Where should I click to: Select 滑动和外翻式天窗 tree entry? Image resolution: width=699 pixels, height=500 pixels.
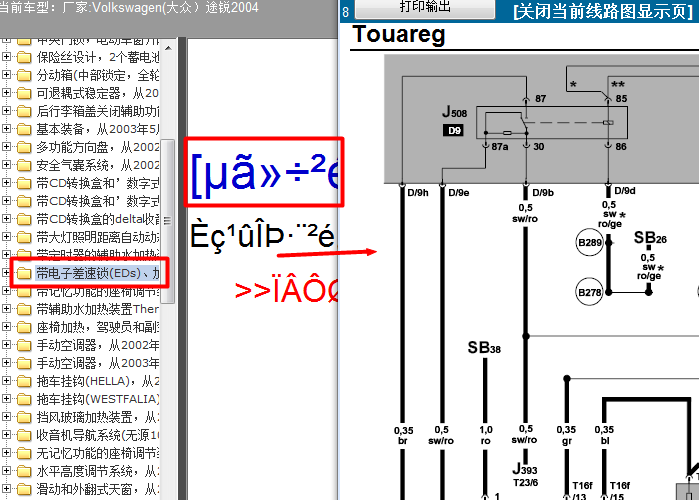[x=97, y=489]
